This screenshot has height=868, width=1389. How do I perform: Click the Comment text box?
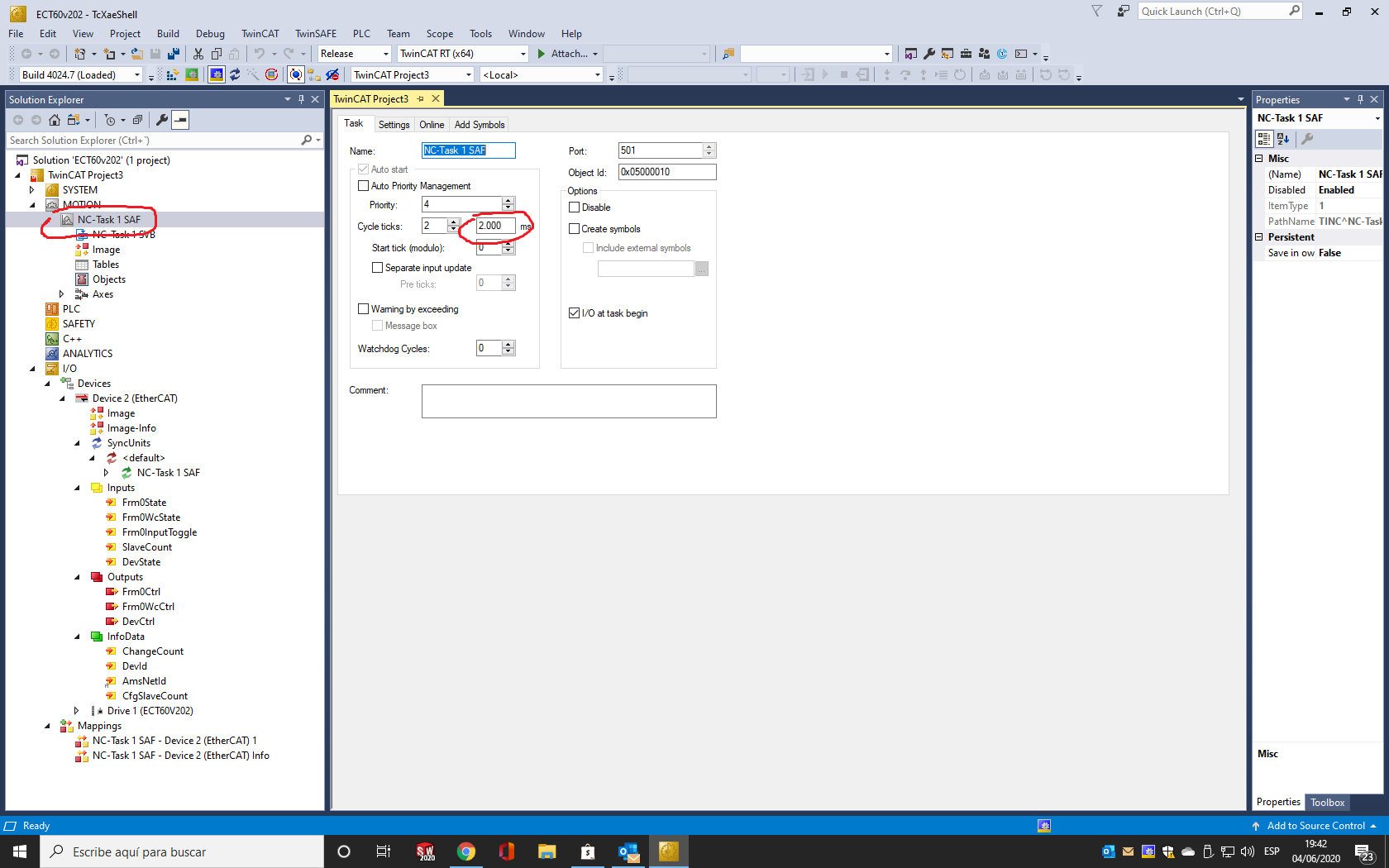569,401
